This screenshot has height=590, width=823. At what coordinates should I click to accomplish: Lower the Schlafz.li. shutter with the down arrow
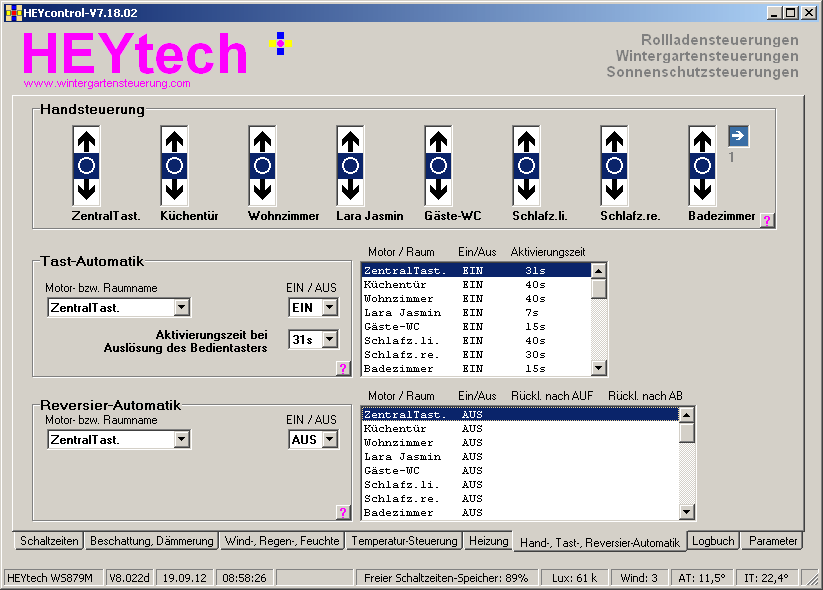pos(526,192)
